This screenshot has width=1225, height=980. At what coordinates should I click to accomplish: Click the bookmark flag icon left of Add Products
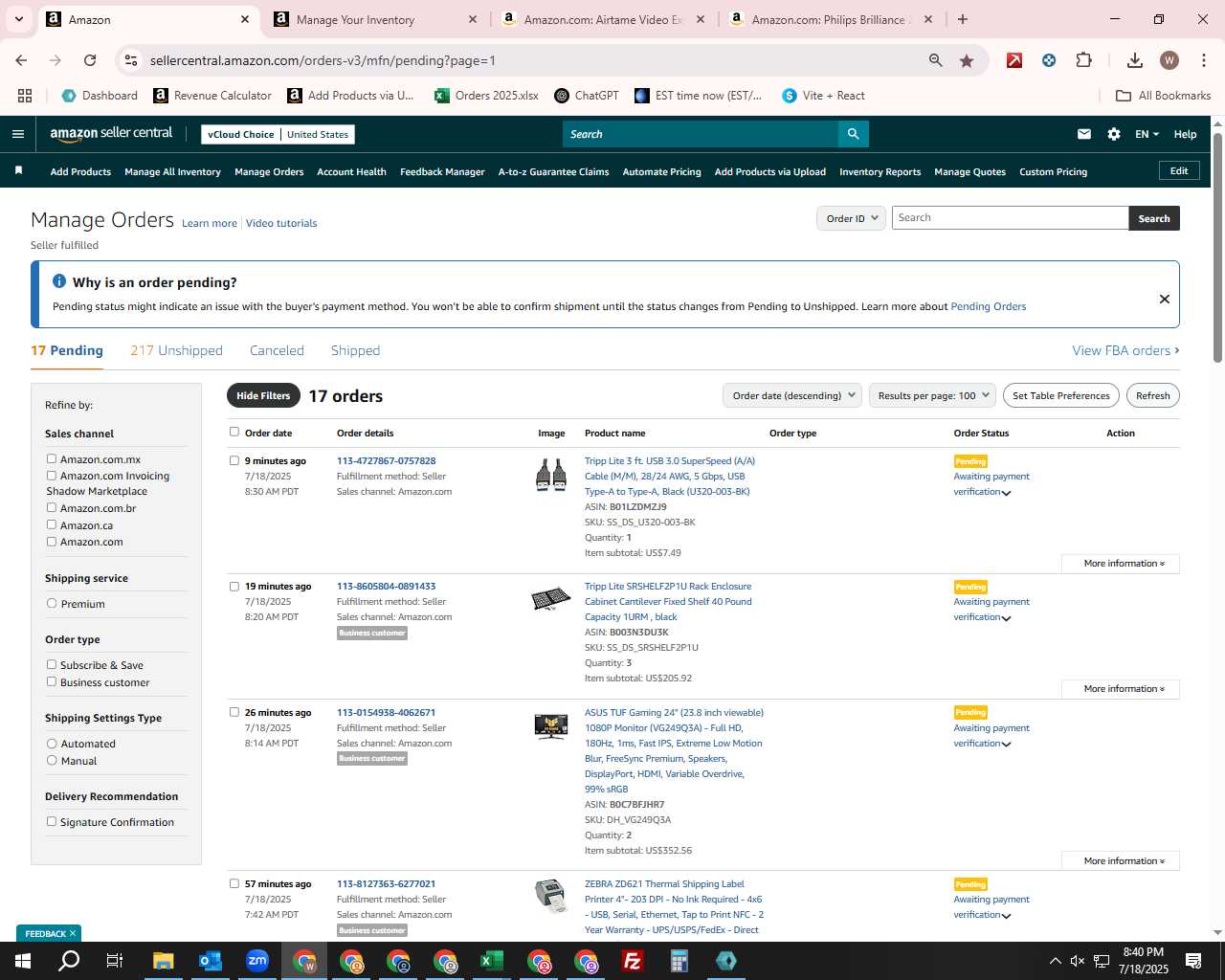coord(18,171)
